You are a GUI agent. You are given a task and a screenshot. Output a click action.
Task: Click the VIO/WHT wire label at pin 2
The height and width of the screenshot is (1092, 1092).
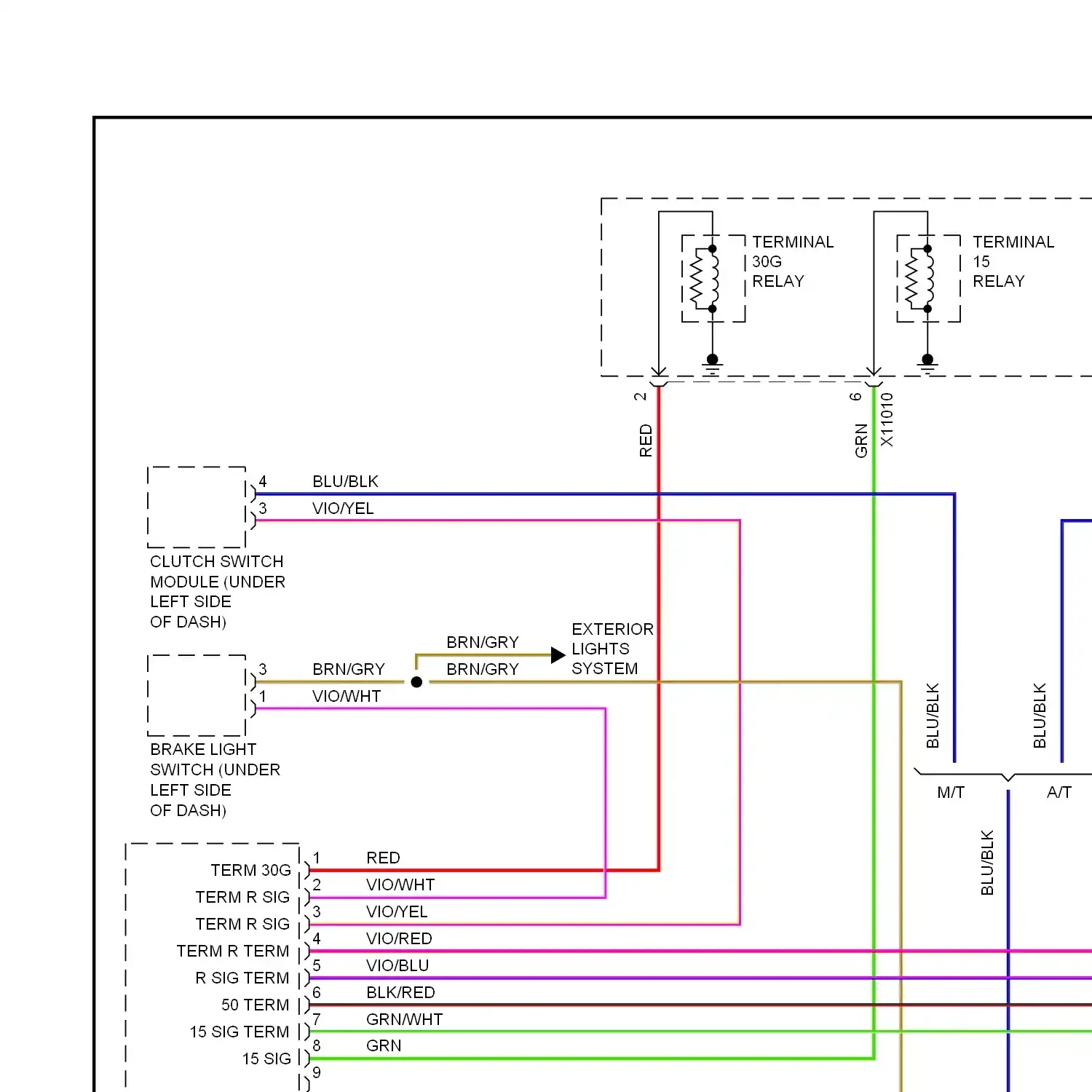(x=400, y=885)
